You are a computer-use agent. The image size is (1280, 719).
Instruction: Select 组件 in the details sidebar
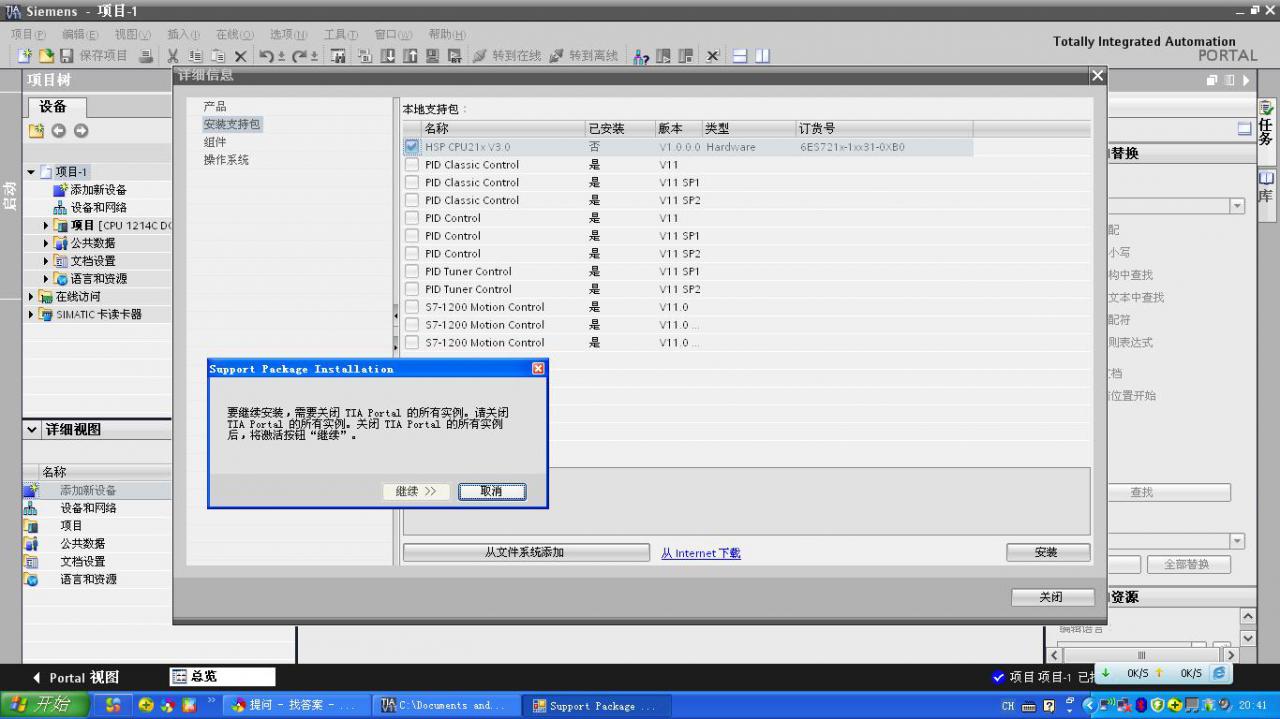[214, 142]
